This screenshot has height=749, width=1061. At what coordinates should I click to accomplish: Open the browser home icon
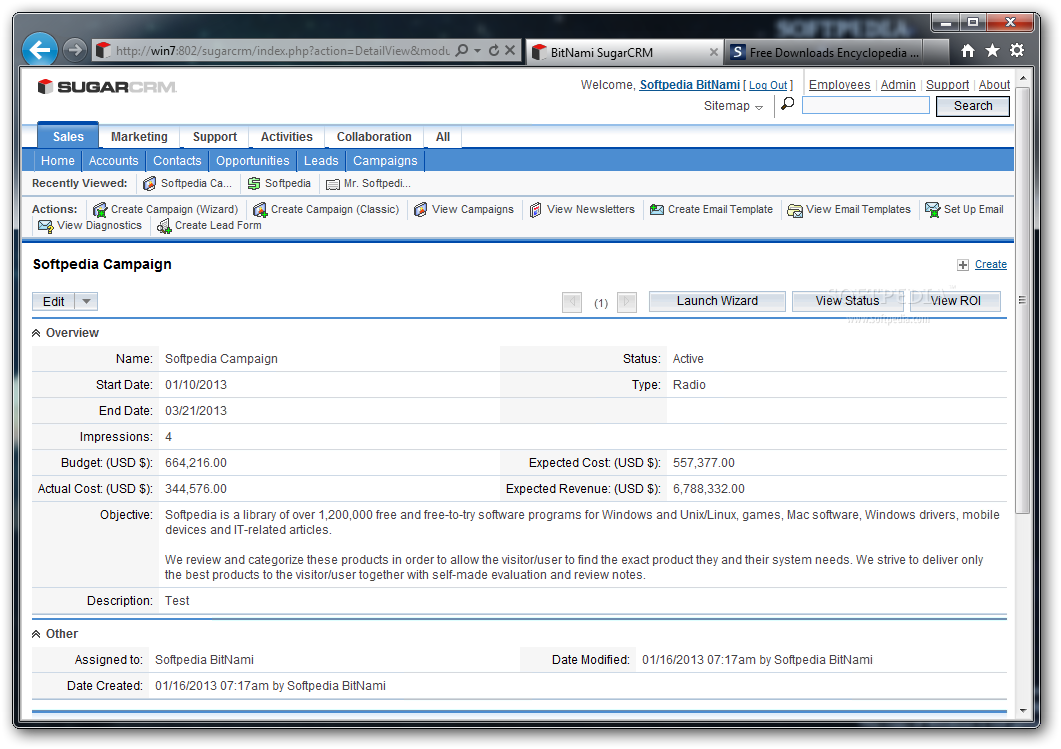coord(968,50)
